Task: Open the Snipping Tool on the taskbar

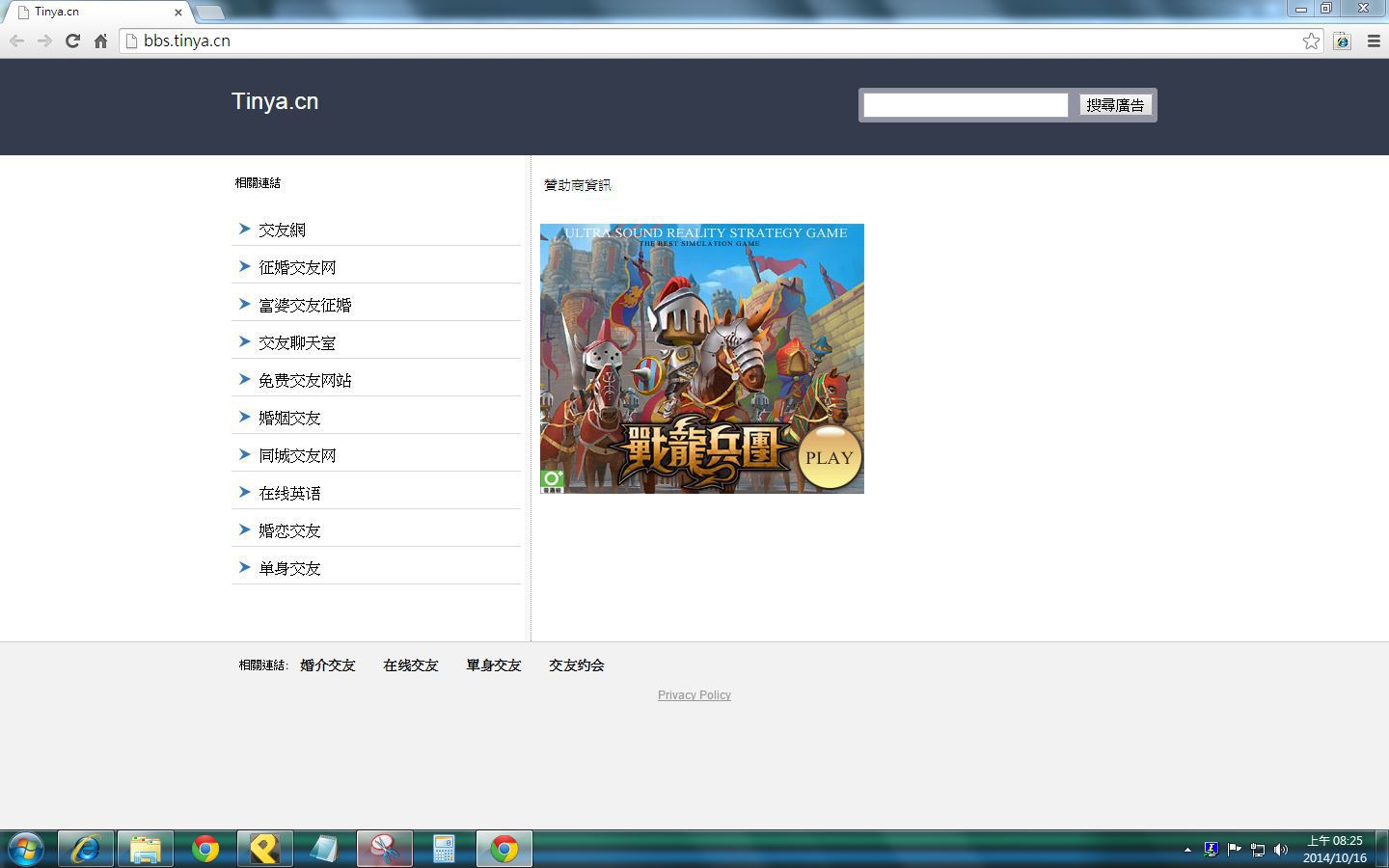Action: pyautogui.click(x=385, y=849)
